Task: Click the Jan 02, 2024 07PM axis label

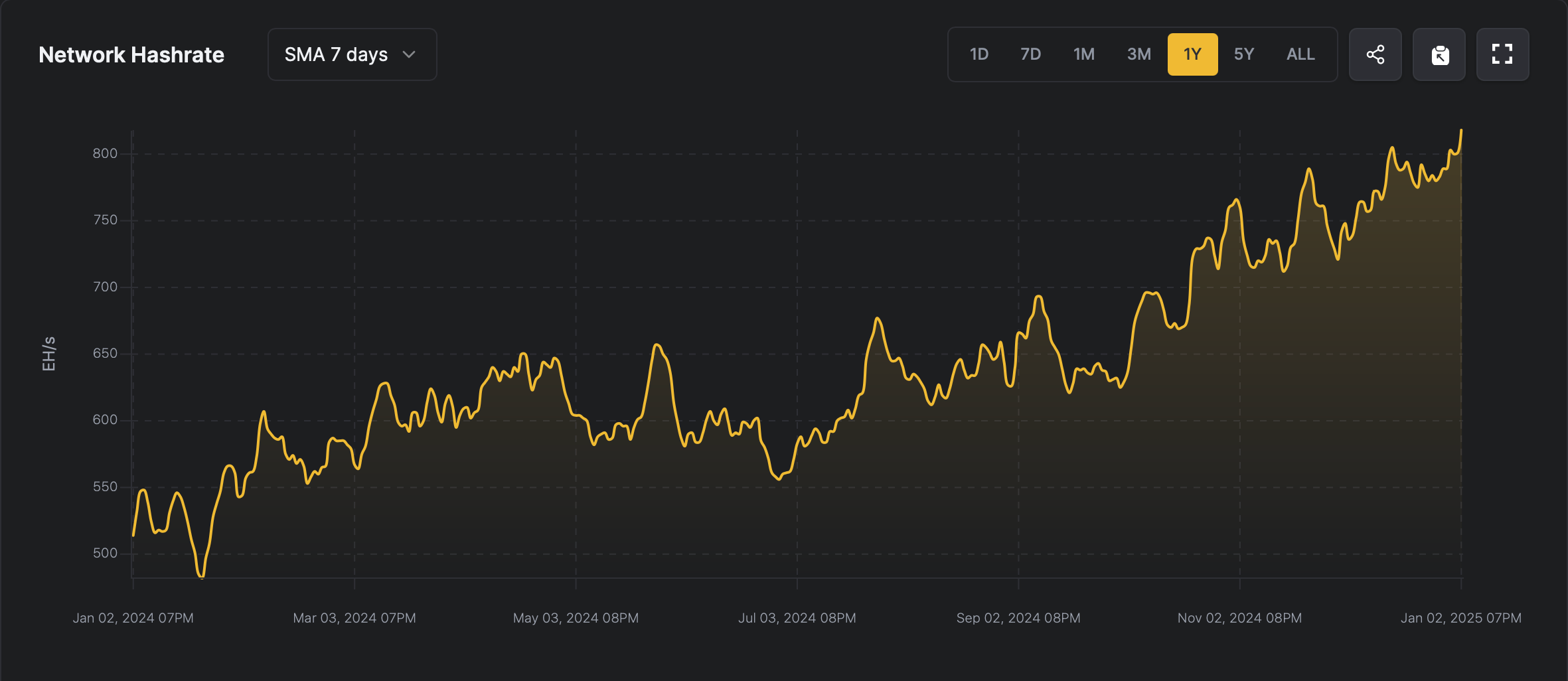Action: click(x=133, y=618)
